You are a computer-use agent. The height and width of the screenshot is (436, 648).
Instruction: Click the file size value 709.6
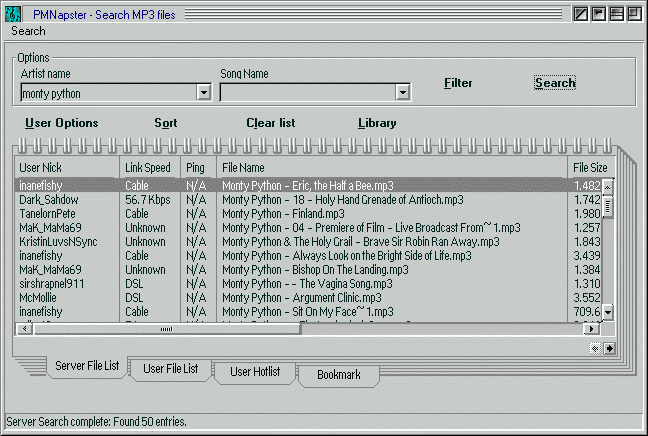pos(587,312)
